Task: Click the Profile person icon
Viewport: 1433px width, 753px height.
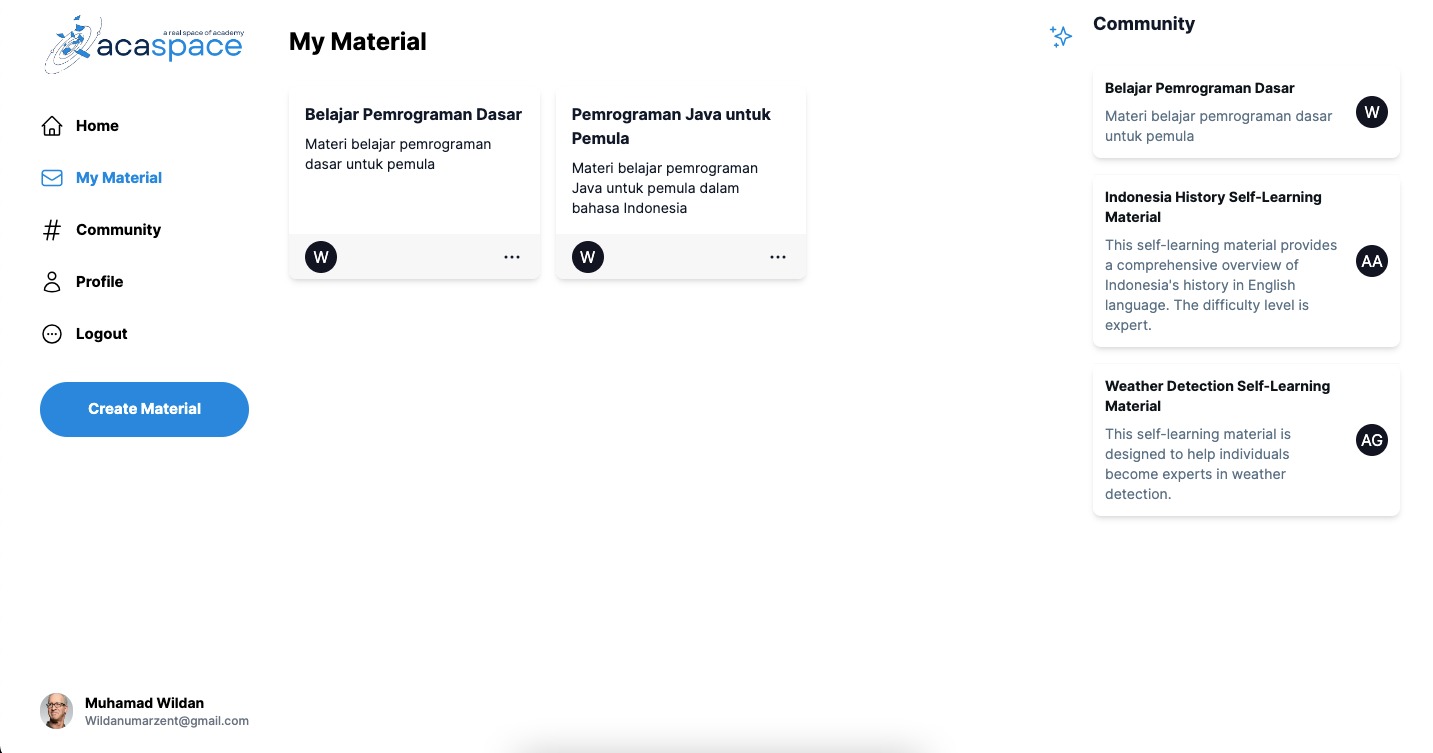Action: [x=52, y=282]
